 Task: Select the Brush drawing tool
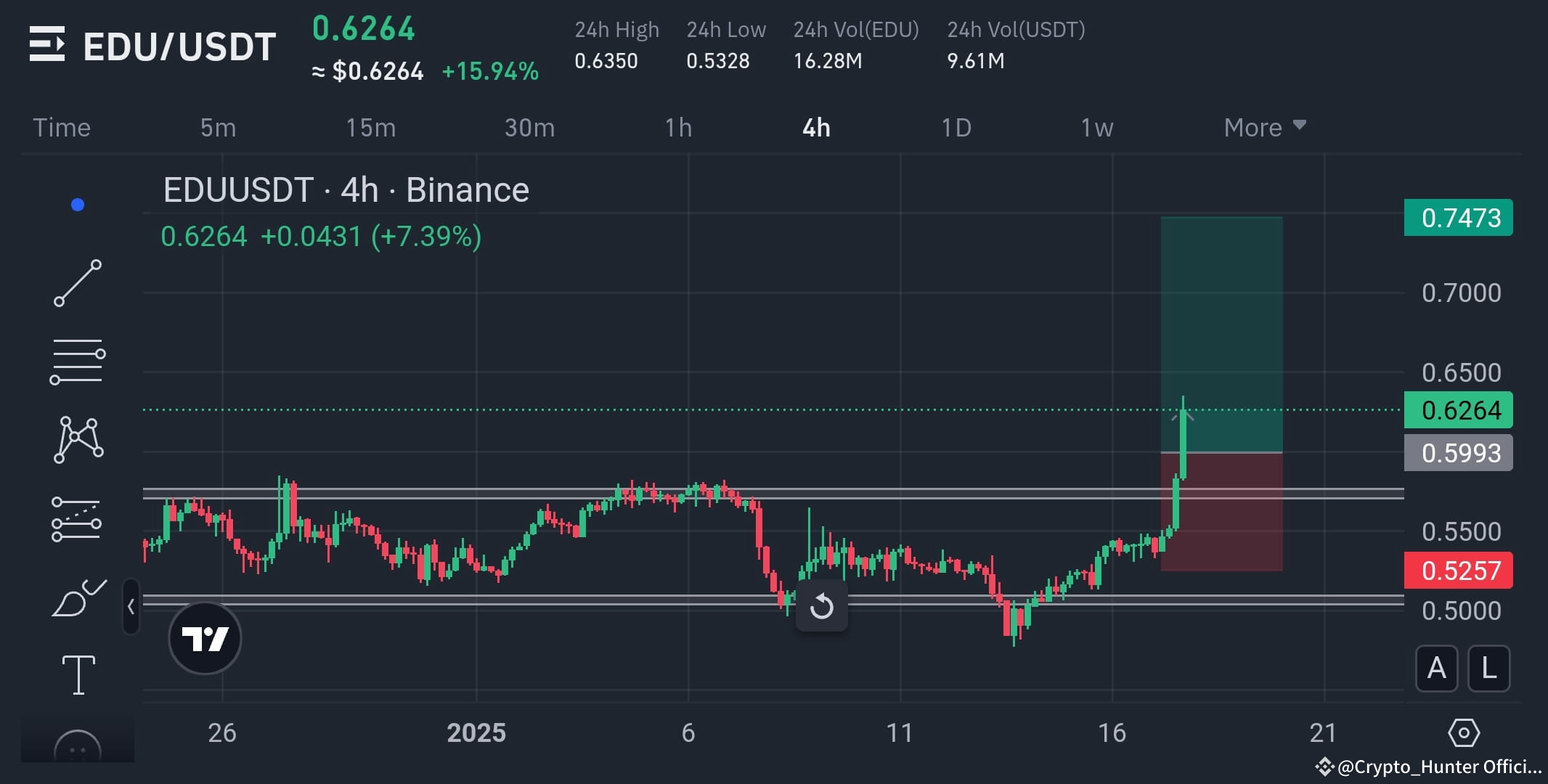[78, 597]
